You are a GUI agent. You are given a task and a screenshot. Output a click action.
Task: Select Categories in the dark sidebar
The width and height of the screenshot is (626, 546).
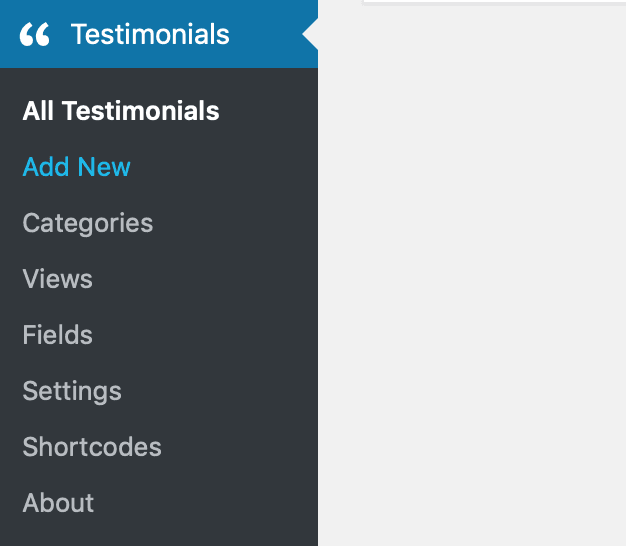(x=87, y=223)
